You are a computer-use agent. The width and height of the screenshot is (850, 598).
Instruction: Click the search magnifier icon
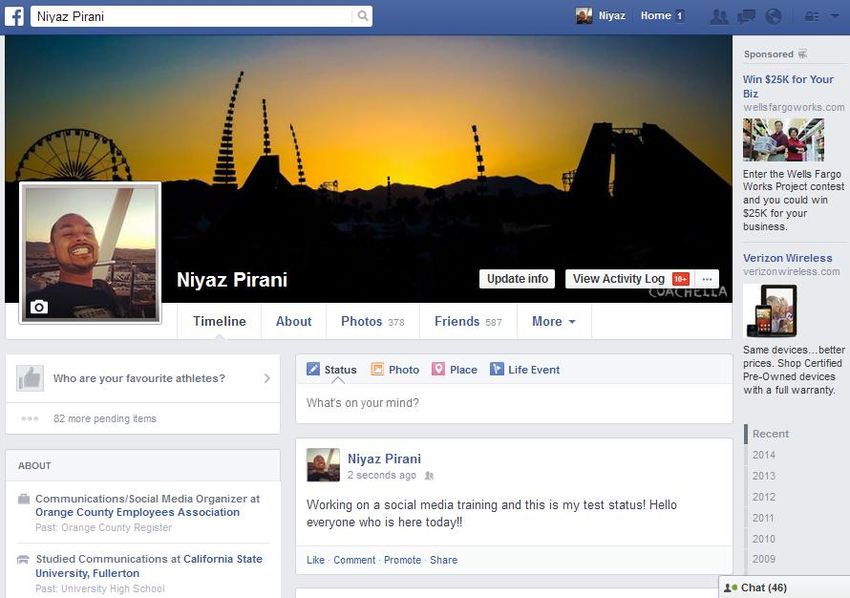click(x=363, y=16)
